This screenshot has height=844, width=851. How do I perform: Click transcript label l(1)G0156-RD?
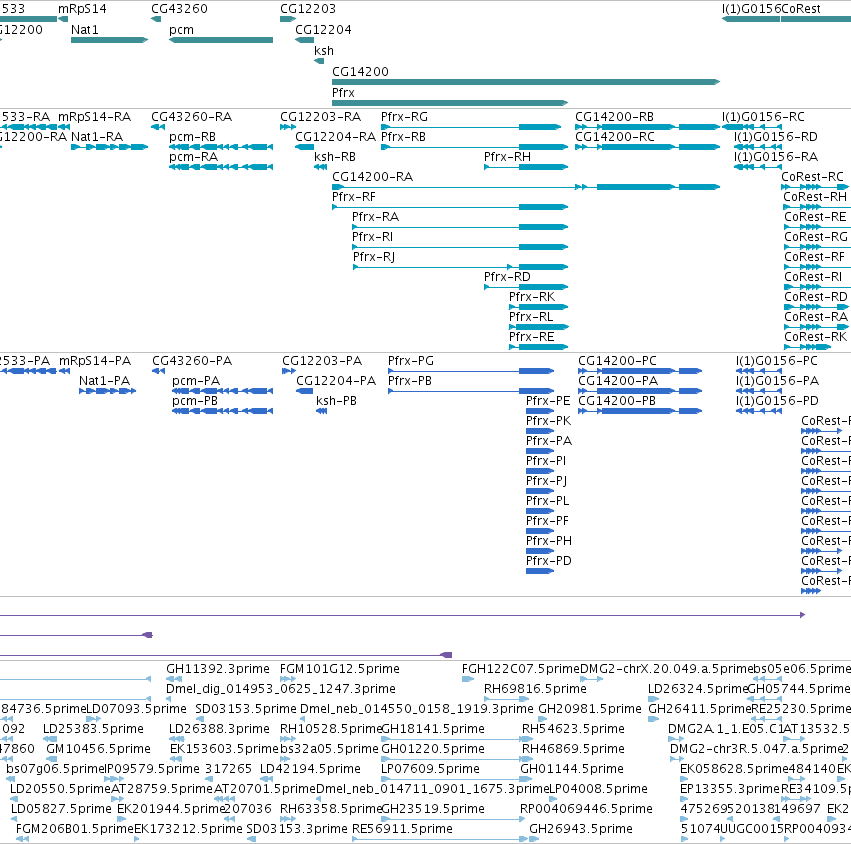[x=776, y=137]
